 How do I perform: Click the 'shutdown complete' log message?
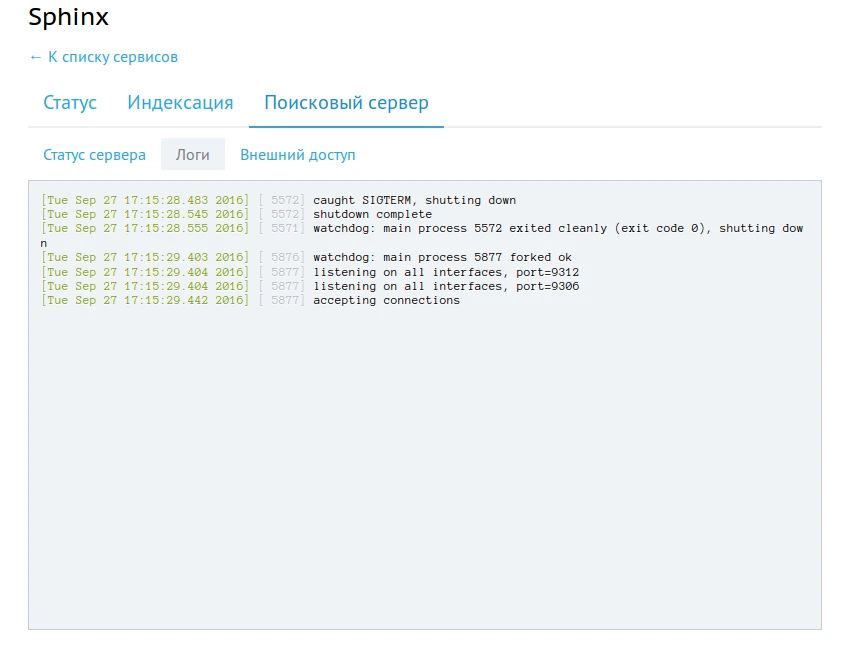pos(372,214)
